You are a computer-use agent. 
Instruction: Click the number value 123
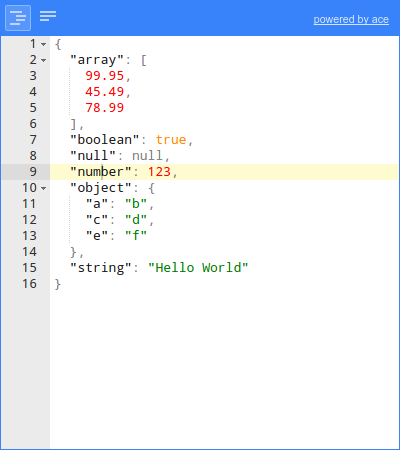pyautogui.click(x=159, y=172)
